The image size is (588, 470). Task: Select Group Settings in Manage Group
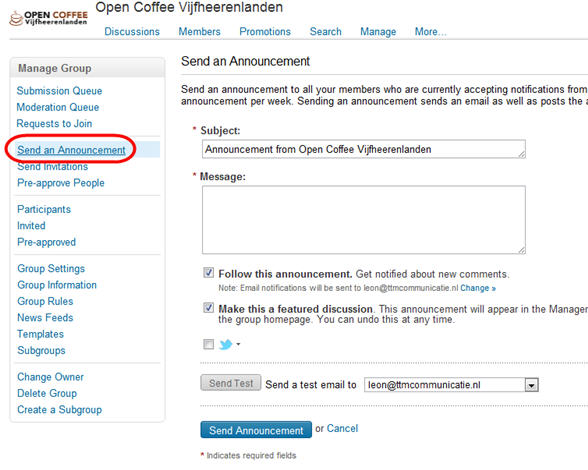click(51, 269)
